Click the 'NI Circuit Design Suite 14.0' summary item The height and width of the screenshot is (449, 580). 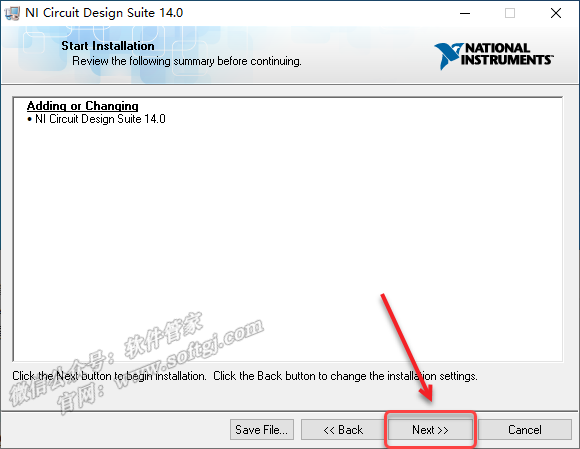[100, 119]
